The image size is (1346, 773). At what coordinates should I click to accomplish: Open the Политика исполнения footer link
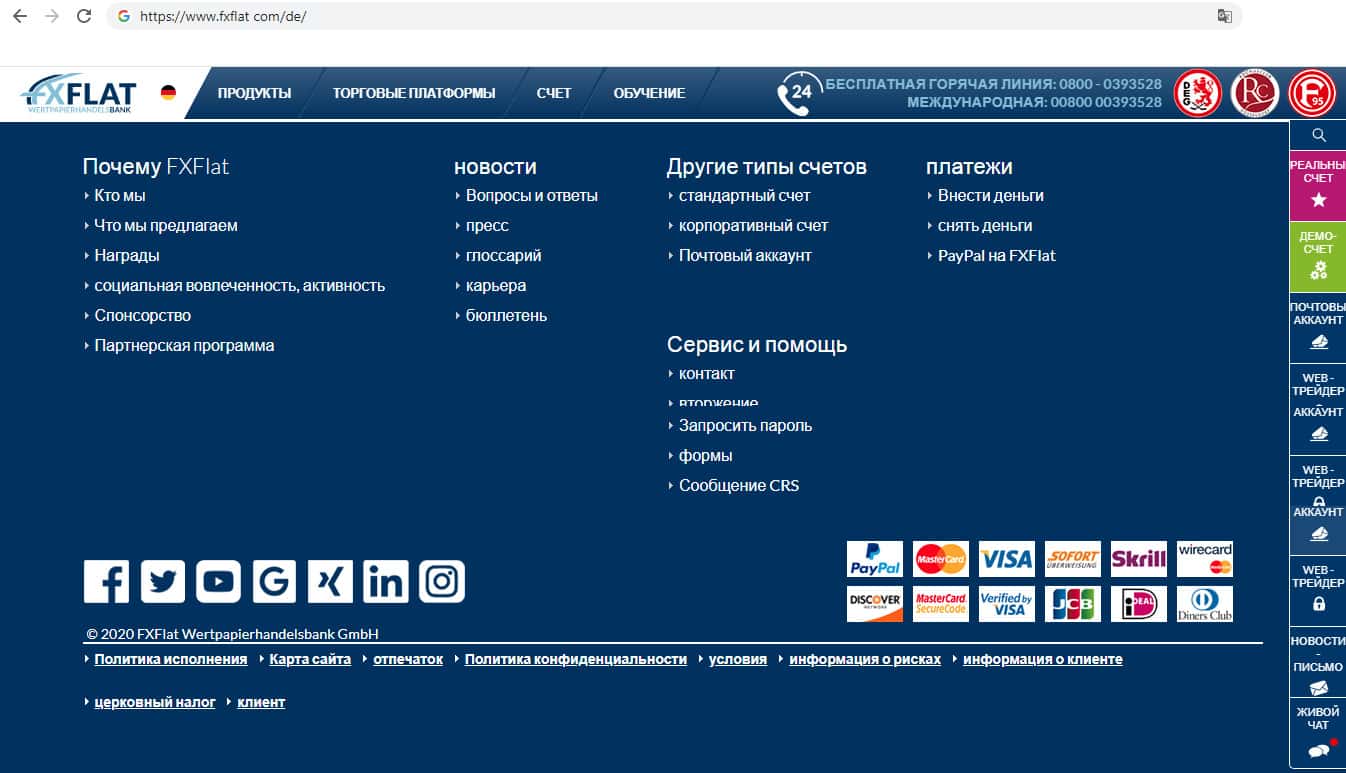[171, 660]
